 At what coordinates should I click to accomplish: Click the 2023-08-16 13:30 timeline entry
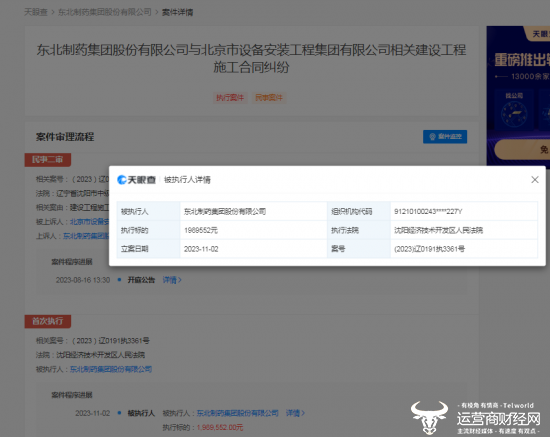click(83, 280)
